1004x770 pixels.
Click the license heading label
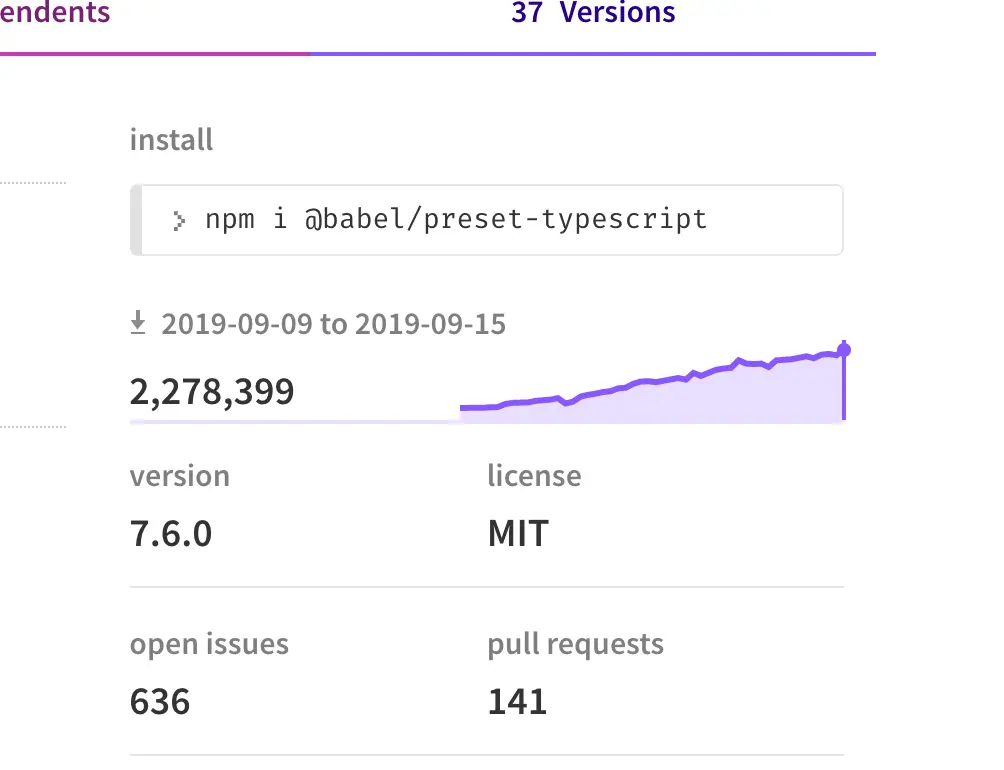[535, 476]
